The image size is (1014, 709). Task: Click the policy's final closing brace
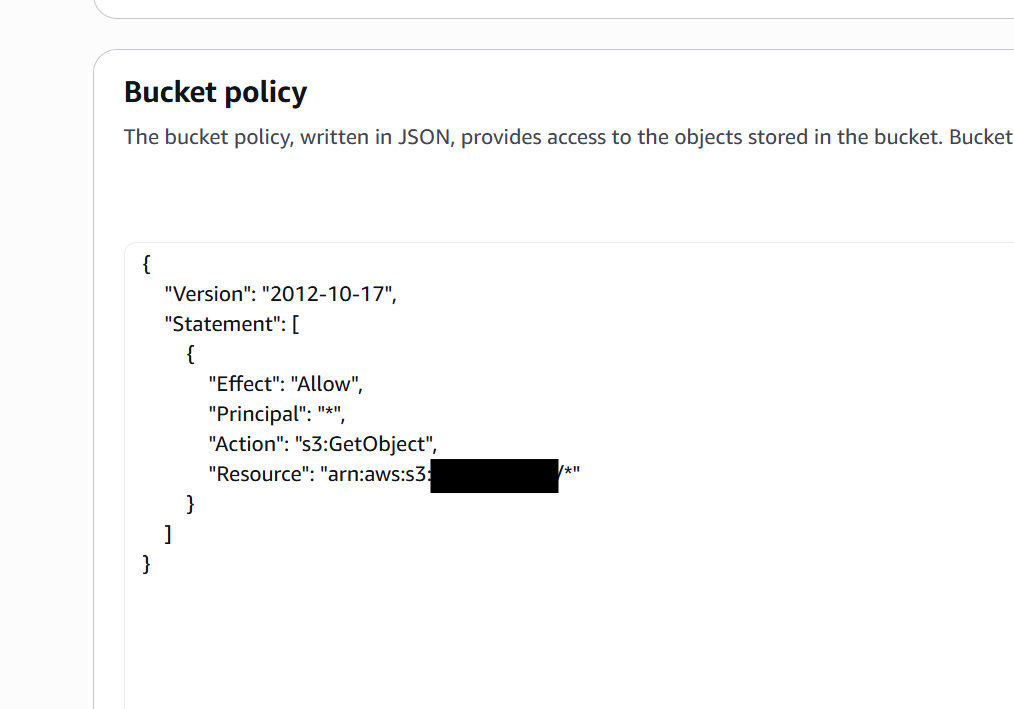(x=147, y=564)
